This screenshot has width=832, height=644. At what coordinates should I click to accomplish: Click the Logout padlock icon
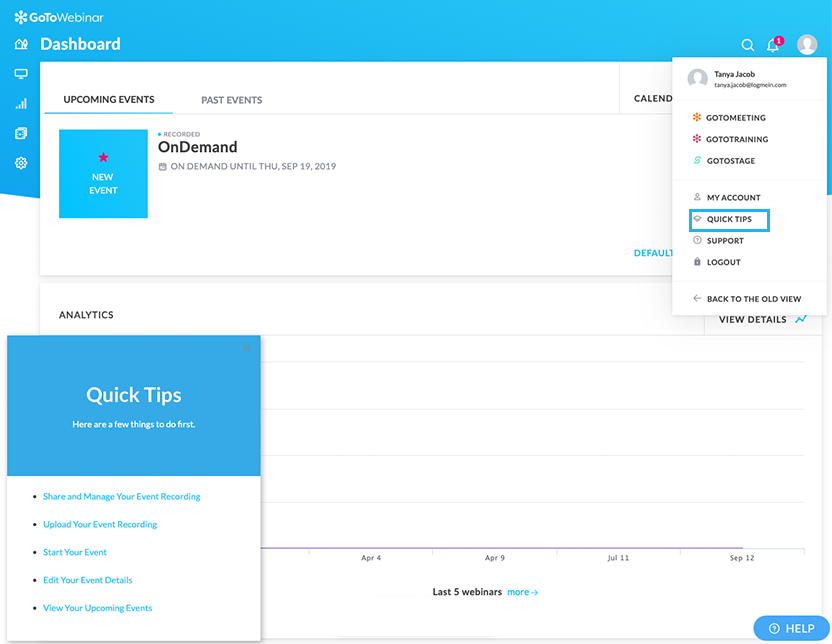coord(697,262)
